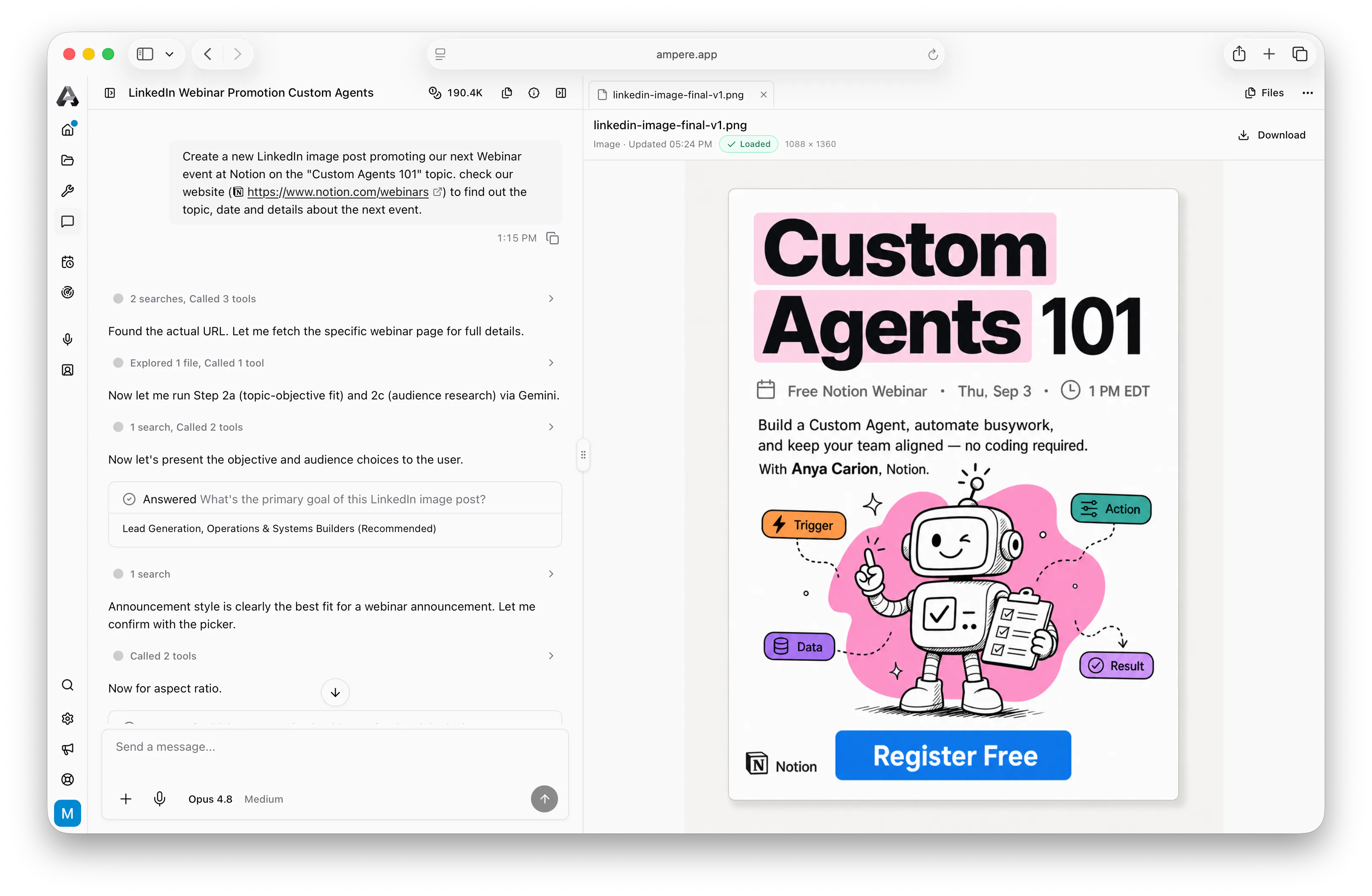1372x896 pixels.
Task: Click the 190.4K token usage indicator
Action: [455, 93]
